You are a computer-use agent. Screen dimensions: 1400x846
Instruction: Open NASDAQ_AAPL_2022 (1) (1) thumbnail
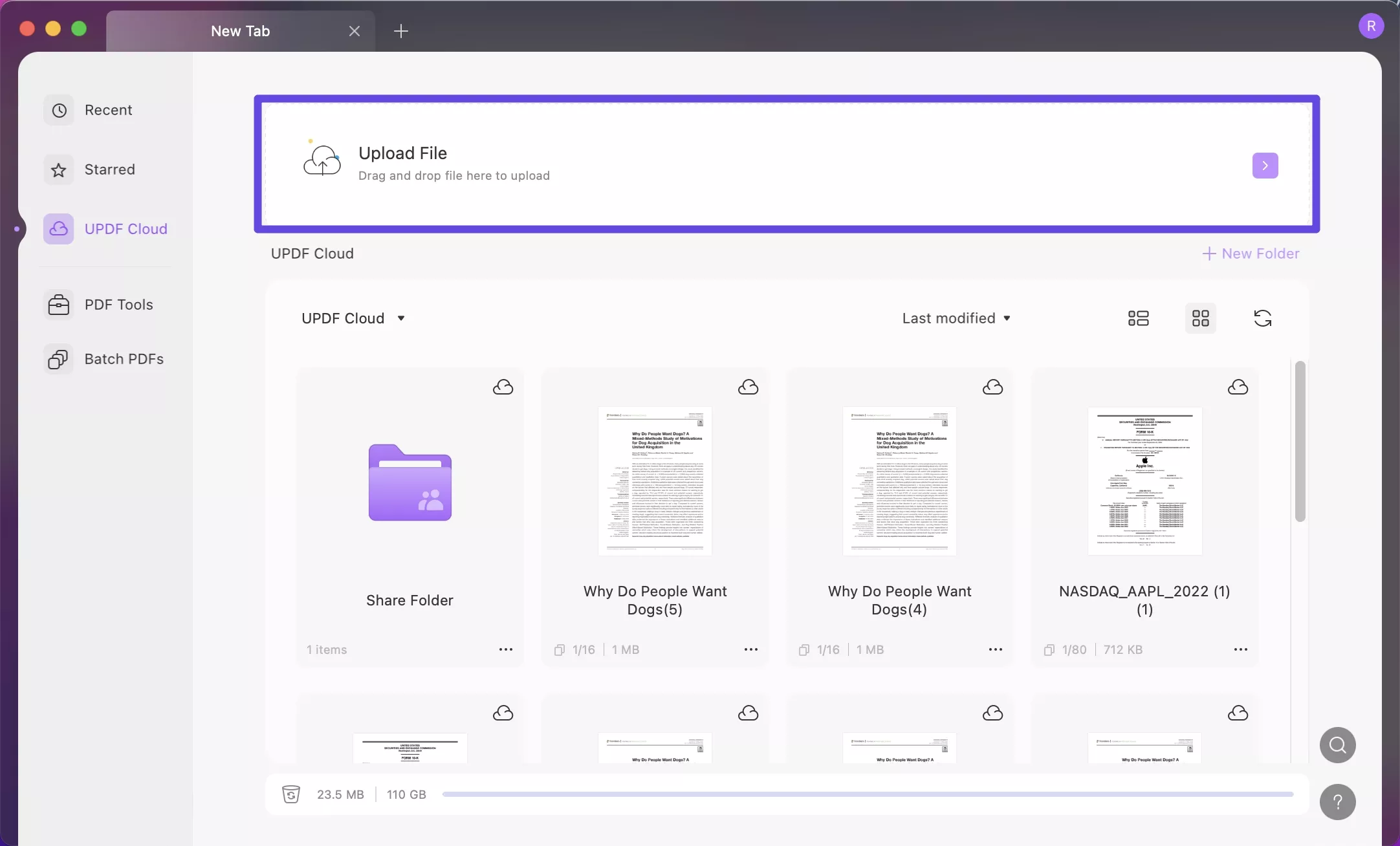(1144, 481)
